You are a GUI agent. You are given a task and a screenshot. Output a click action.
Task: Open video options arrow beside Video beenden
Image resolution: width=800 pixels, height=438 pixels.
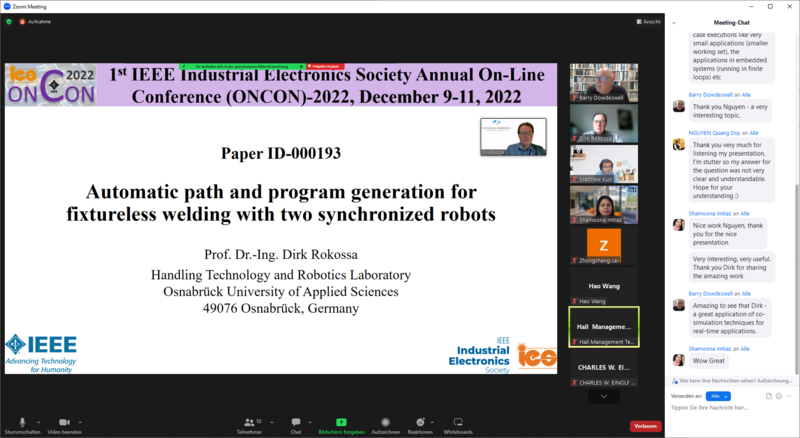tap(80, 422)
